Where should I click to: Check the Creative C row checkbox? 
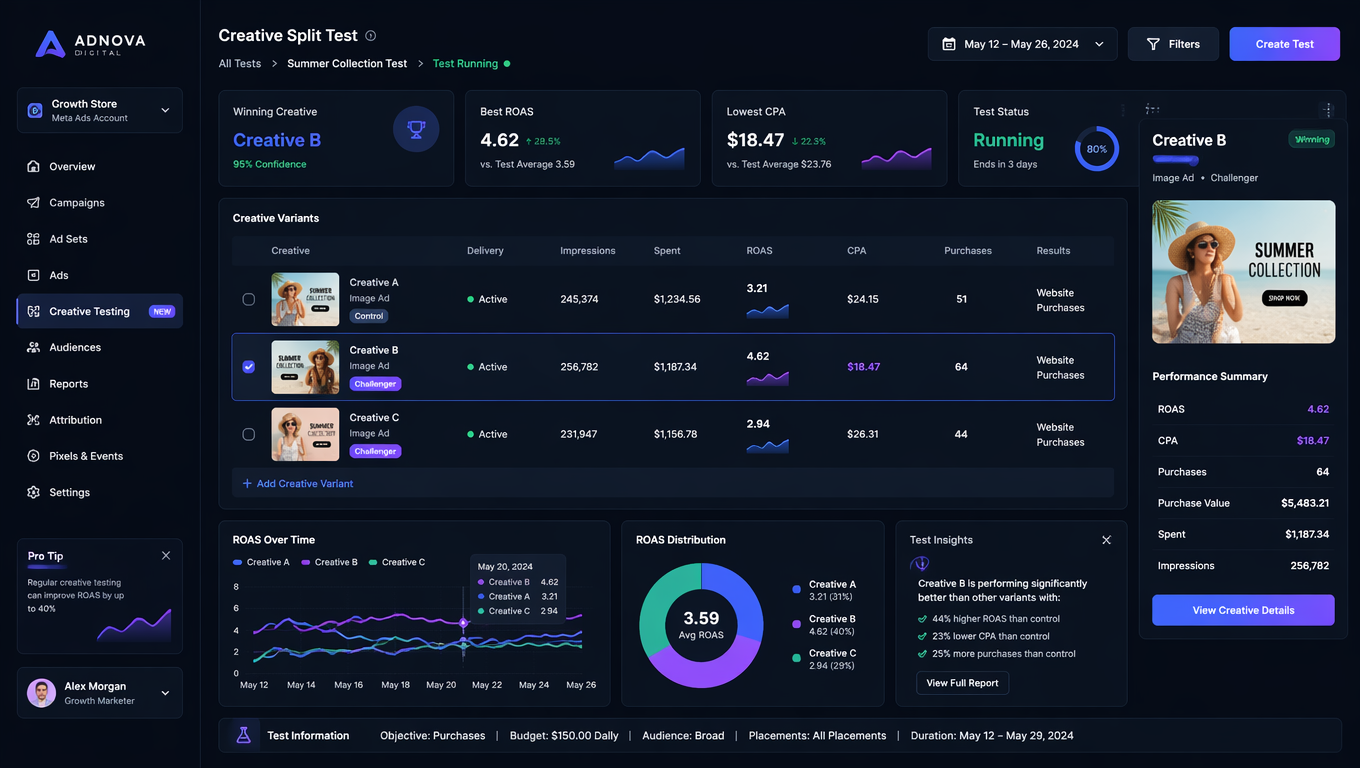(x=249, y=434)
